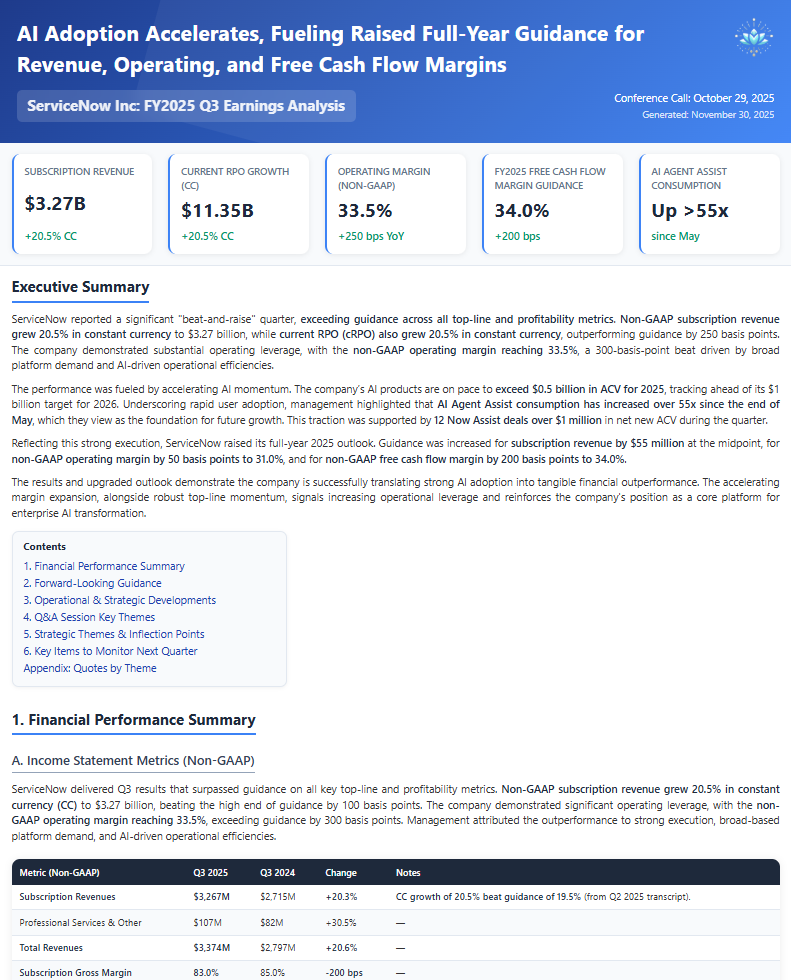Click the ServiceNow FY2025 Q3 Earnings Analysis badge
The height and width of the screenshot is (980, 791).
click(x=186, y=106)
